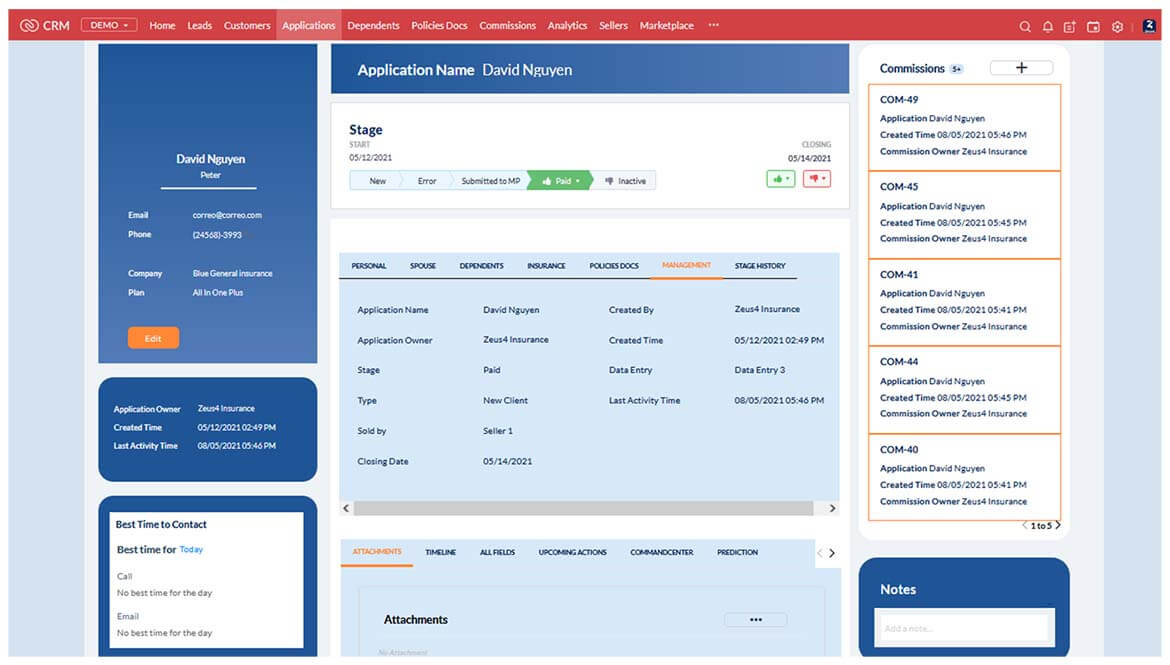The width and height of the screenshot is (1170, 665).
Task: Set stage to Inactive
Action: 627,181
